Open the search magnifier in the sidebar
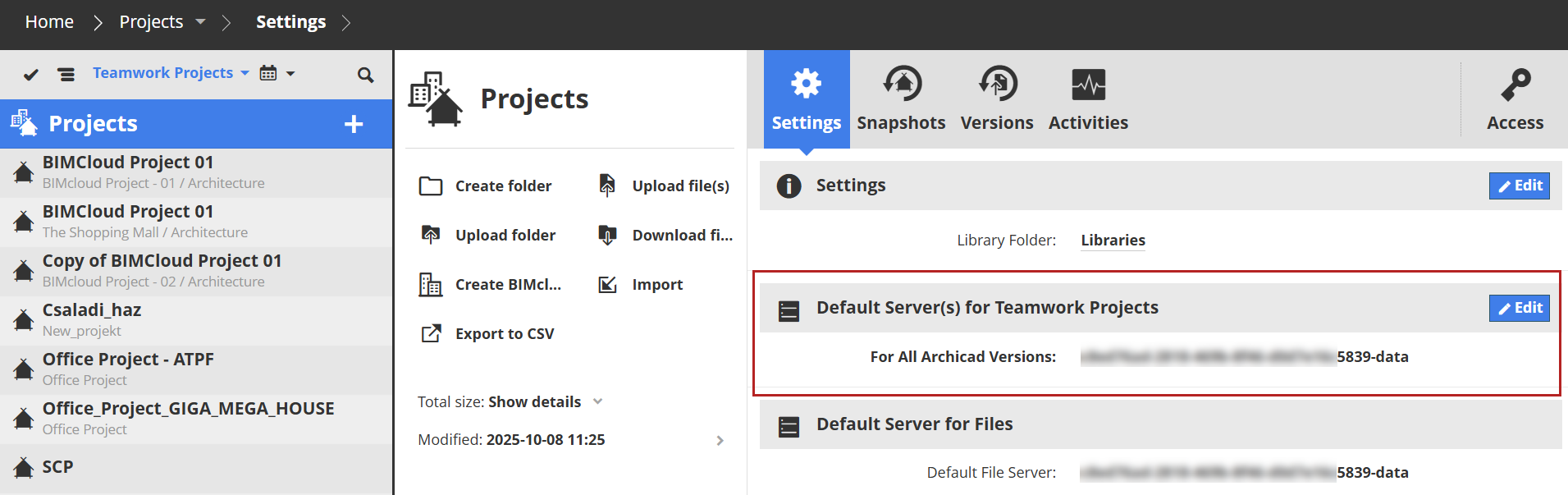Screen dimensions: 1568x495 [x=365, y=75]
